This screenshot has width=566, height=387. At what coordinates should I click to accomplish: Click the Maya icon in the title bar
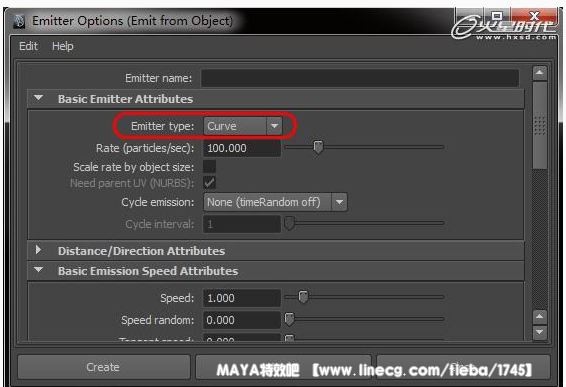19,21
